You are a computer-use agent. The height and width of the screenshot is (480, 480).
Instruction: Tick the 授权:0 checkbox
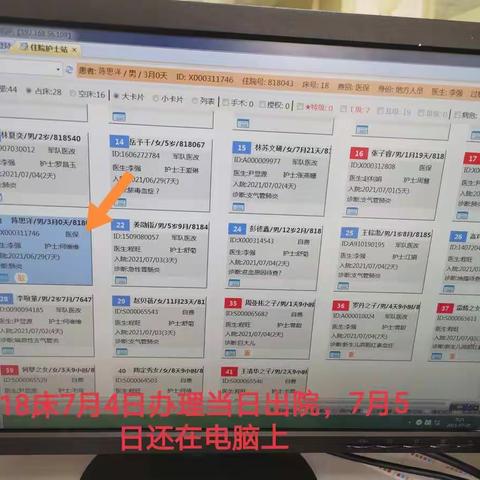click(x=262, y=104)
